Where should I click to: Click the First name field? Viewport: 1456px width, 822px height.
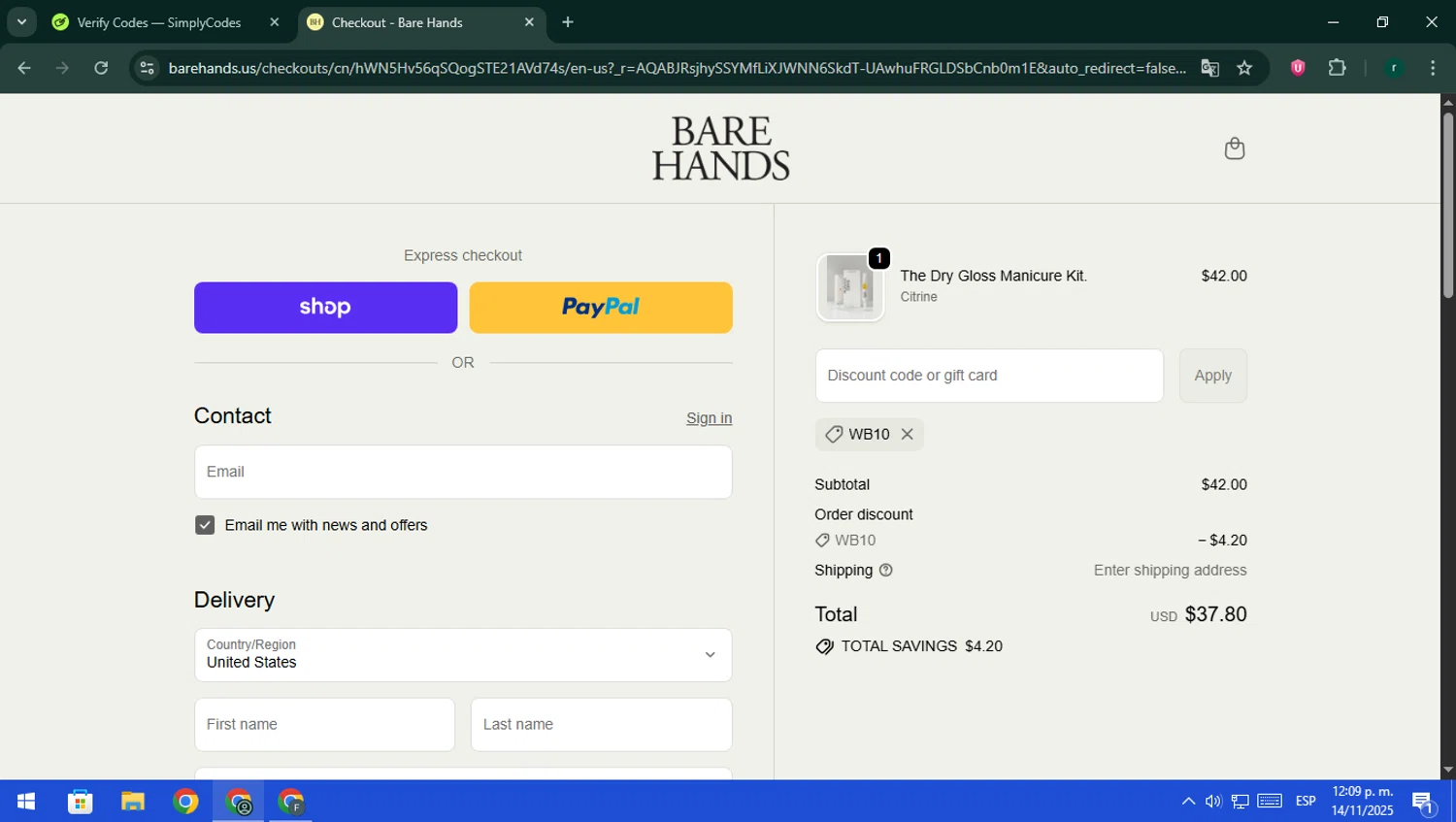point(324,725)
